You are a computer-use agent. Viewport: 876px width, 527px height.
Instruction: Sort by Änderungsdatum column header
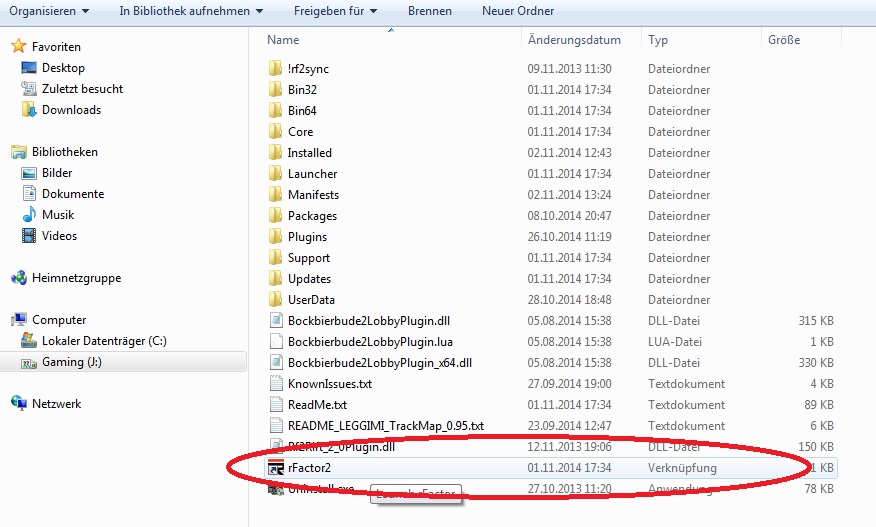pyautogui.click(x=574, y=40)
